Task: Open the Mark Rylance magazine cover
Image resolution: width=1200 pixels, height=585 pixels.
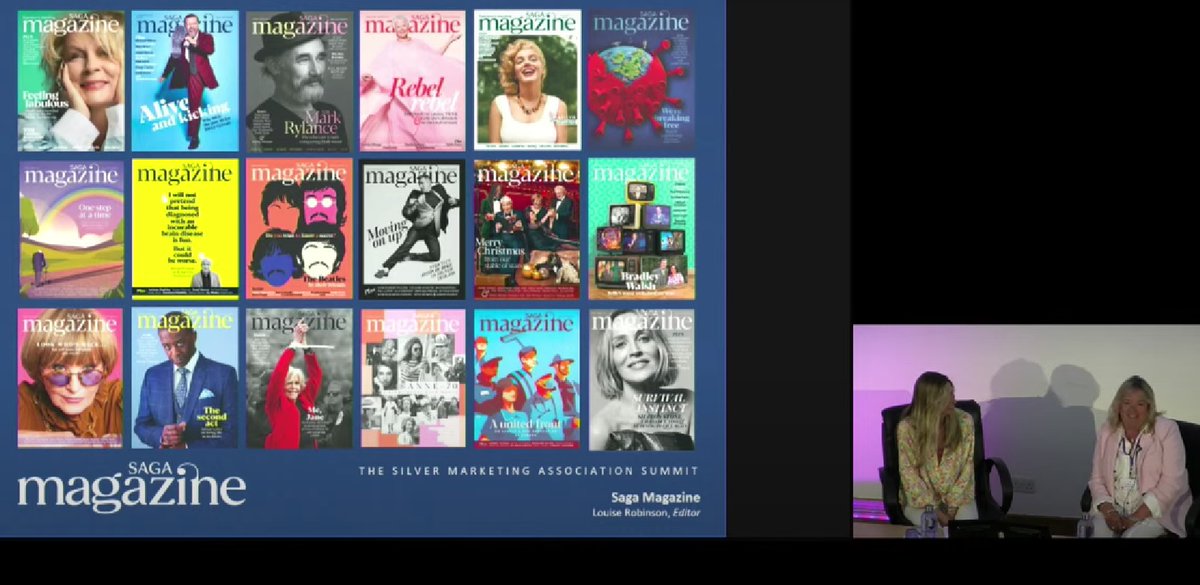Action: [x=299, y=81]
